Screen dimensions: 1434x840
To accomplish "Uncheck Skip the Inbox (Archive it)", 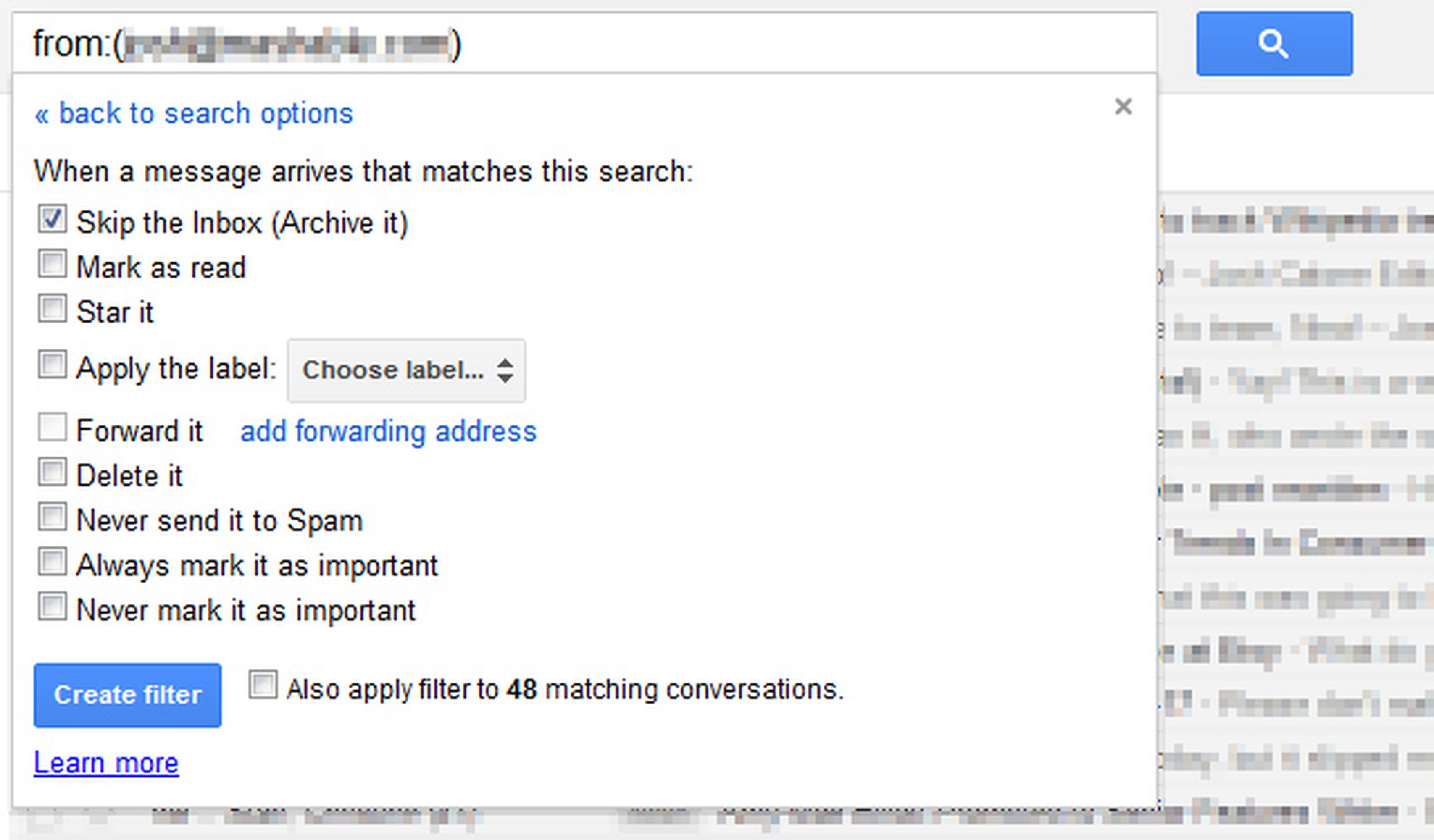I will tap(53, 218).
